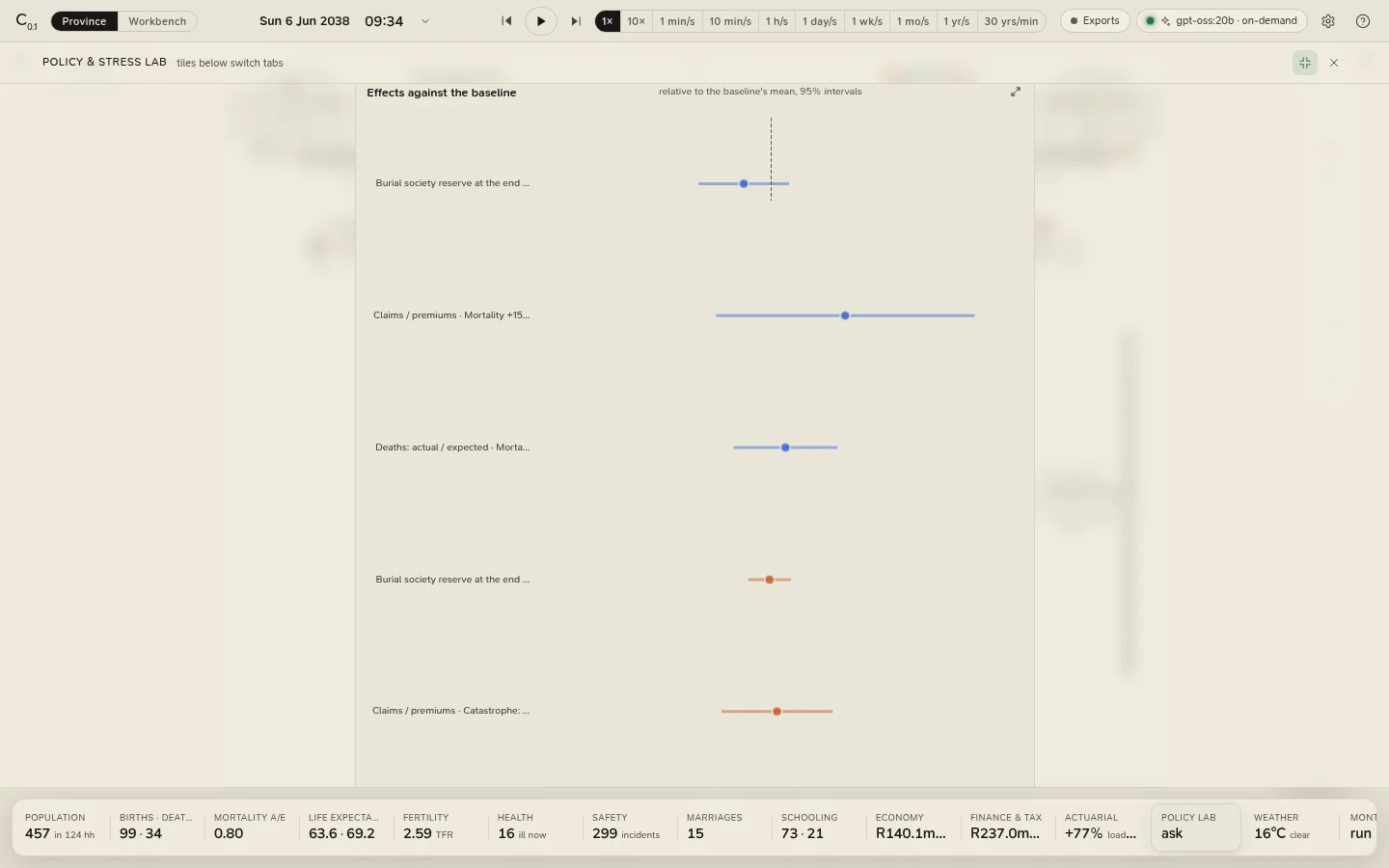Screen dimensions: 1389x868
Task: Set speed to 1 day/s
Action: click(820, 21)
